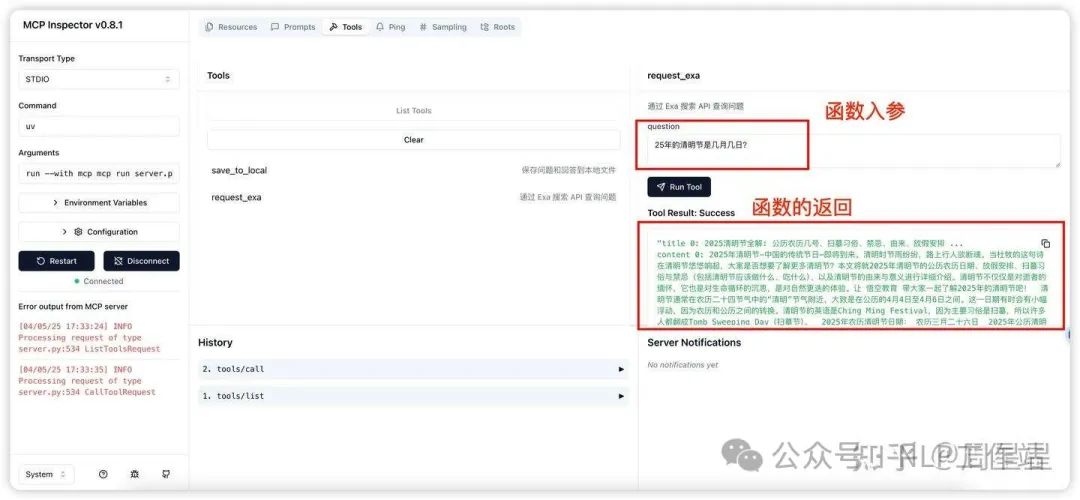Screen dimensions: 1080x500
Task: Clear the tools list
Action: click(413, 140)
